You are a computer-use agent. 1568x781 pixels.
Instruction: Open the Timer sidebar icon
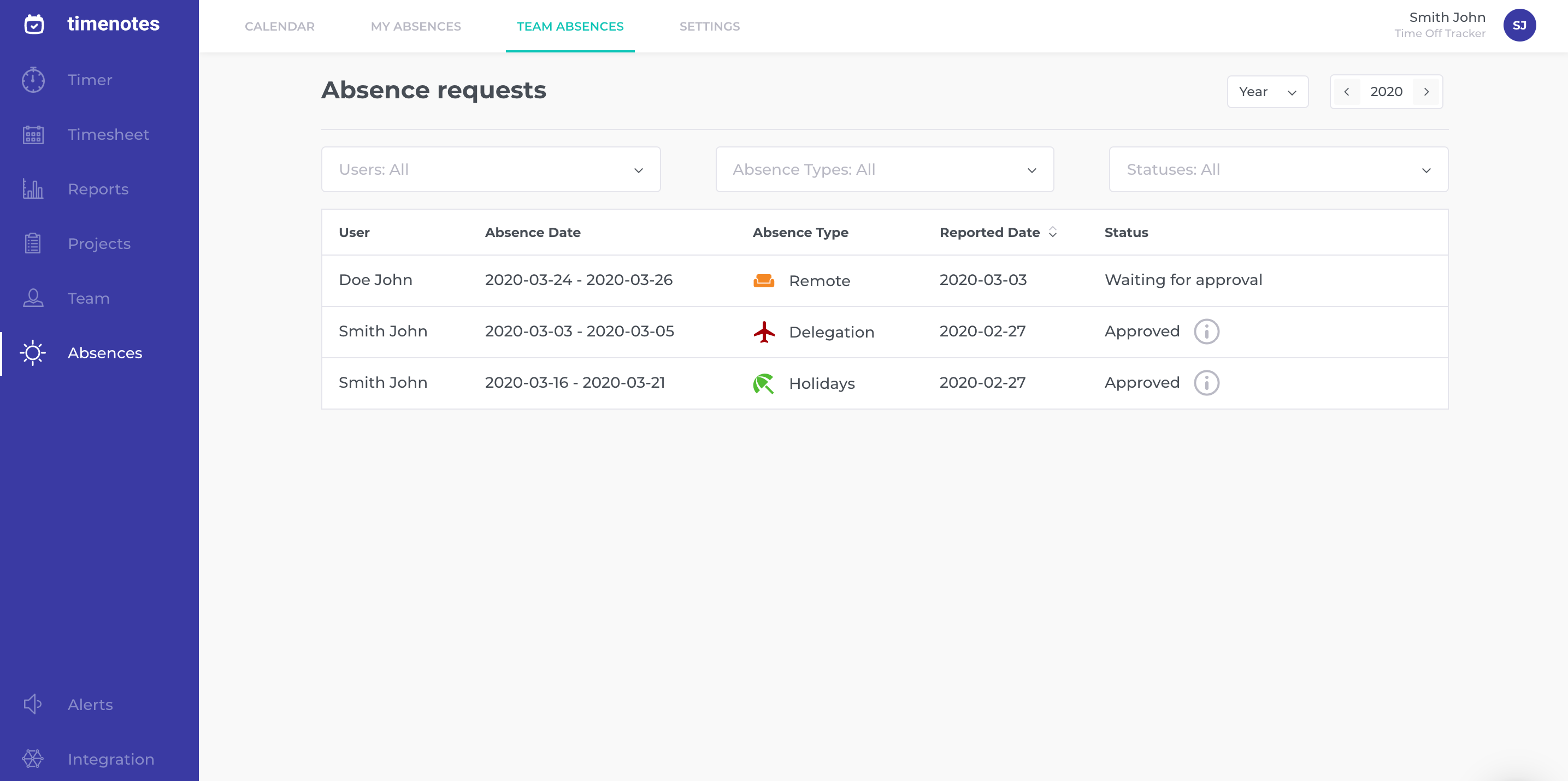pos(33,80)
